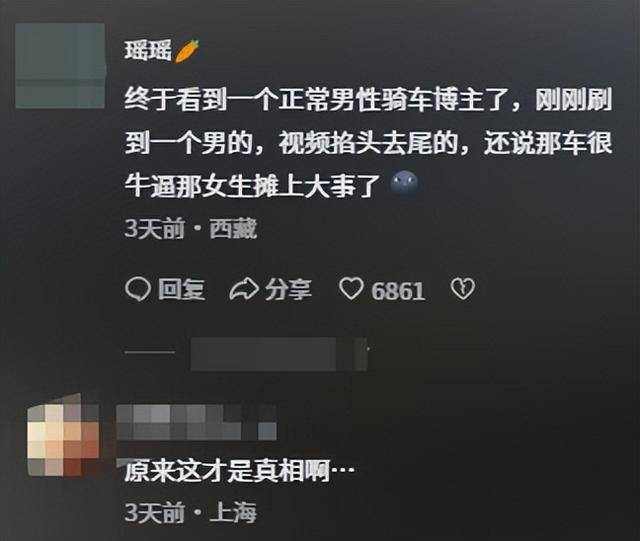The image size is (640, 541).
Task: Select the reply text 原来这才是真相啊
Action: click(227, 473)
